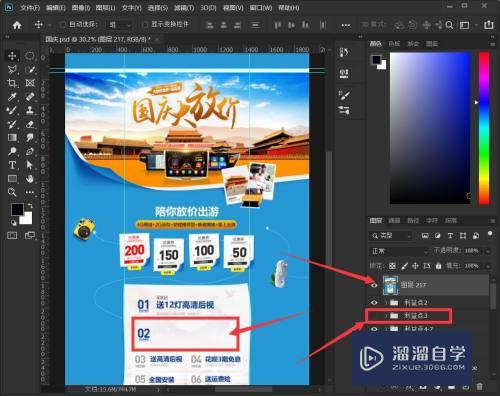Select the Quick Selection tool

(x=30, y=69)
